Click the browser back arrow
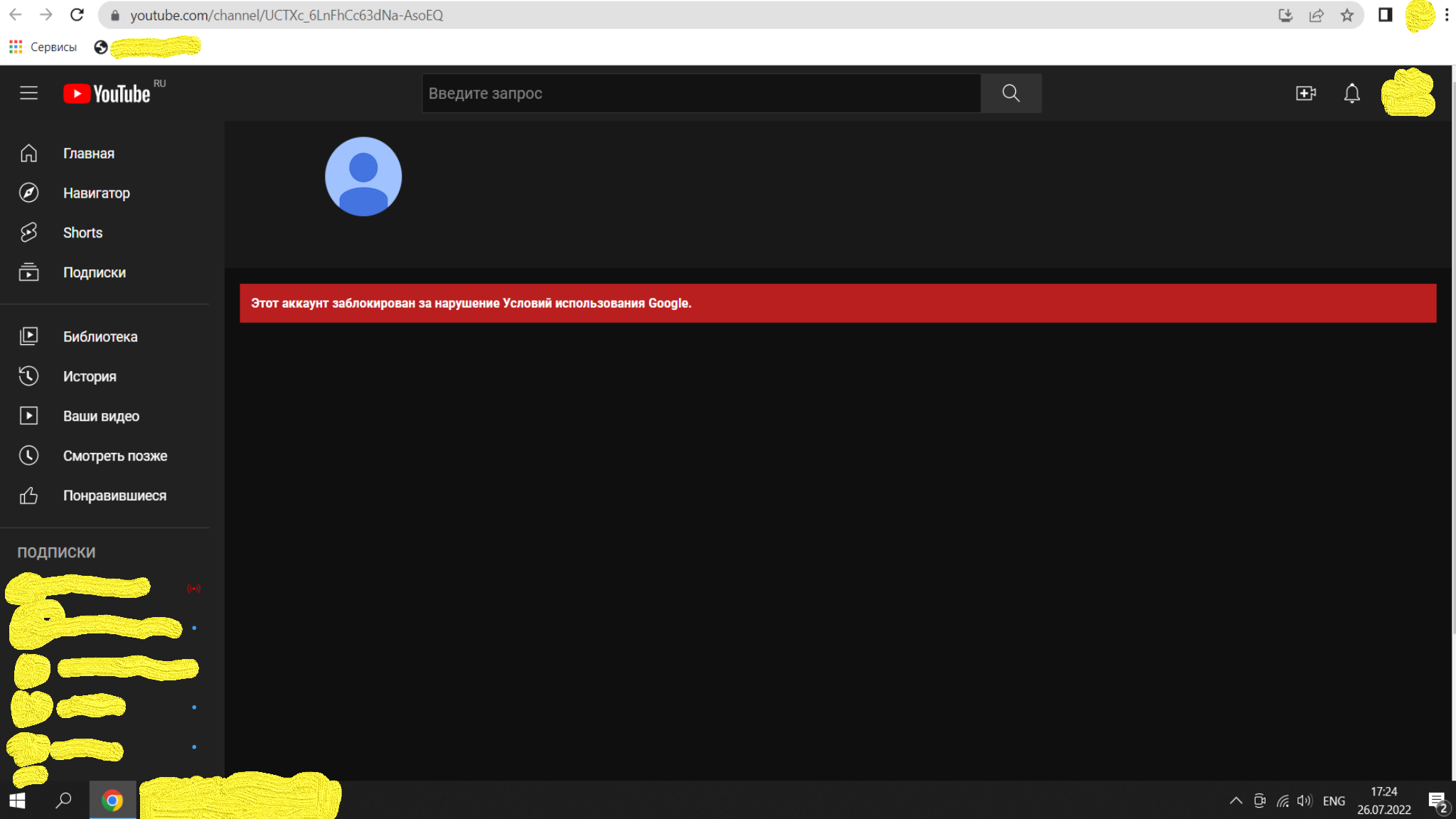The width and height of the screenshot is (1456, 819). (16, 15)
